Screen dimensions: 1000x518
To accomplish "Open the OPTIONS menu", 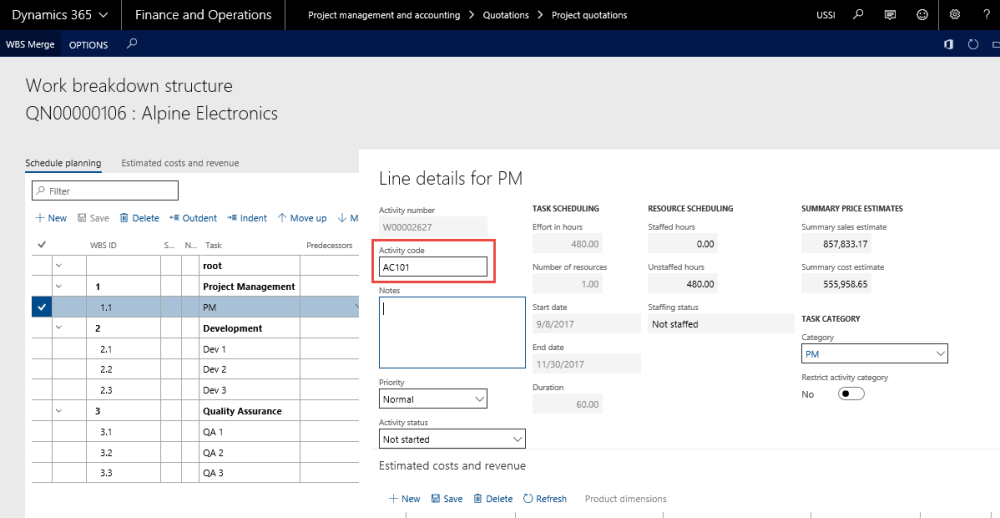I will pos(88,45).
